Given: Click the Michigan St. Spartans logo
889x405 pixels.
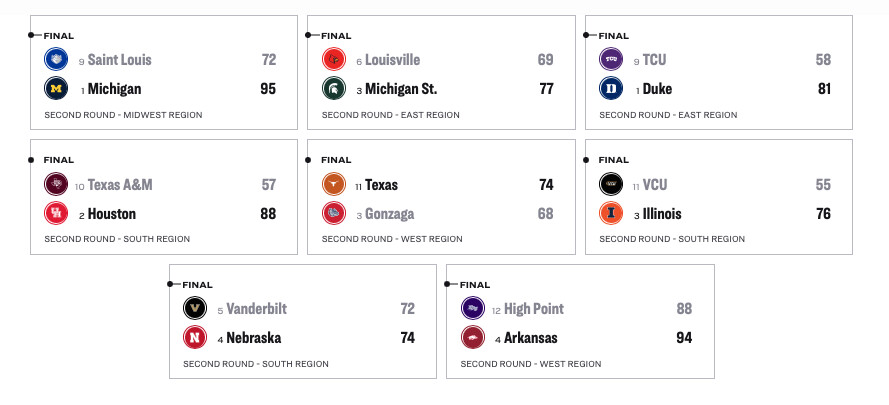Looking at the screenshot, I should (x=333, y=89).
